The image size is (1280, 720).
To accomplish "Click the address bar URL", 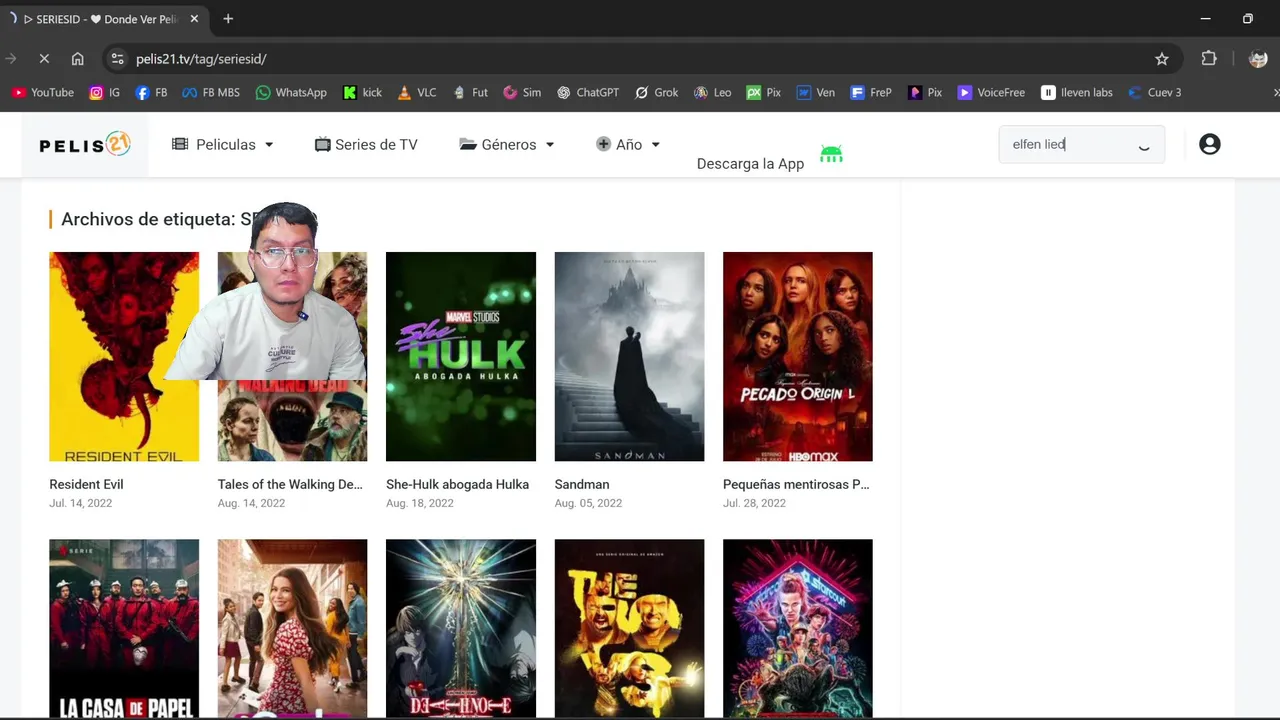I will pos(201,59).
